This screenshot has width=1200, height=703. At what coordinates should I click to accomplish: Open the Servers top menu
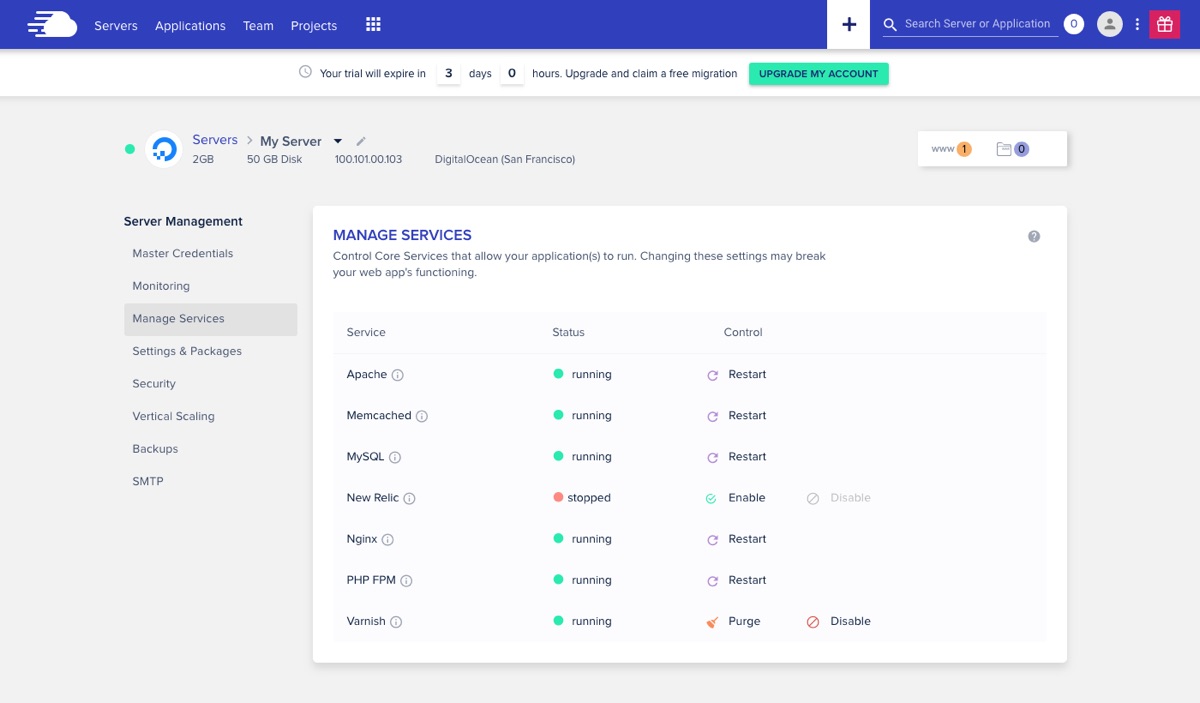click(x=116, y=25)
